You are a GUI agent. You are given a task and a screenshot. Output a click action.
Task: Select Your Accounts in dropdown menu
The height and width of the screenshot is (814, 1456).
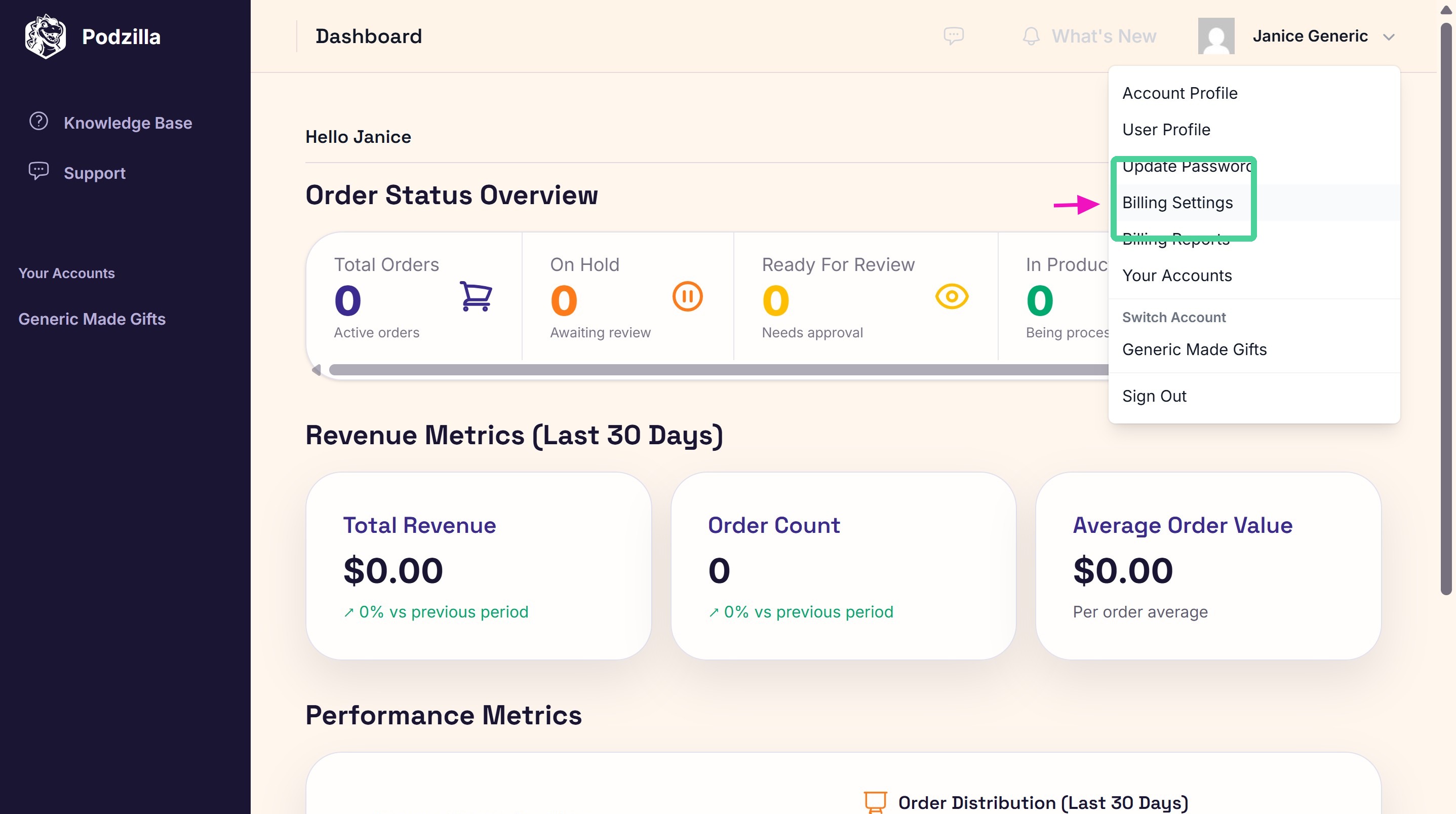tap(1253, 275)
